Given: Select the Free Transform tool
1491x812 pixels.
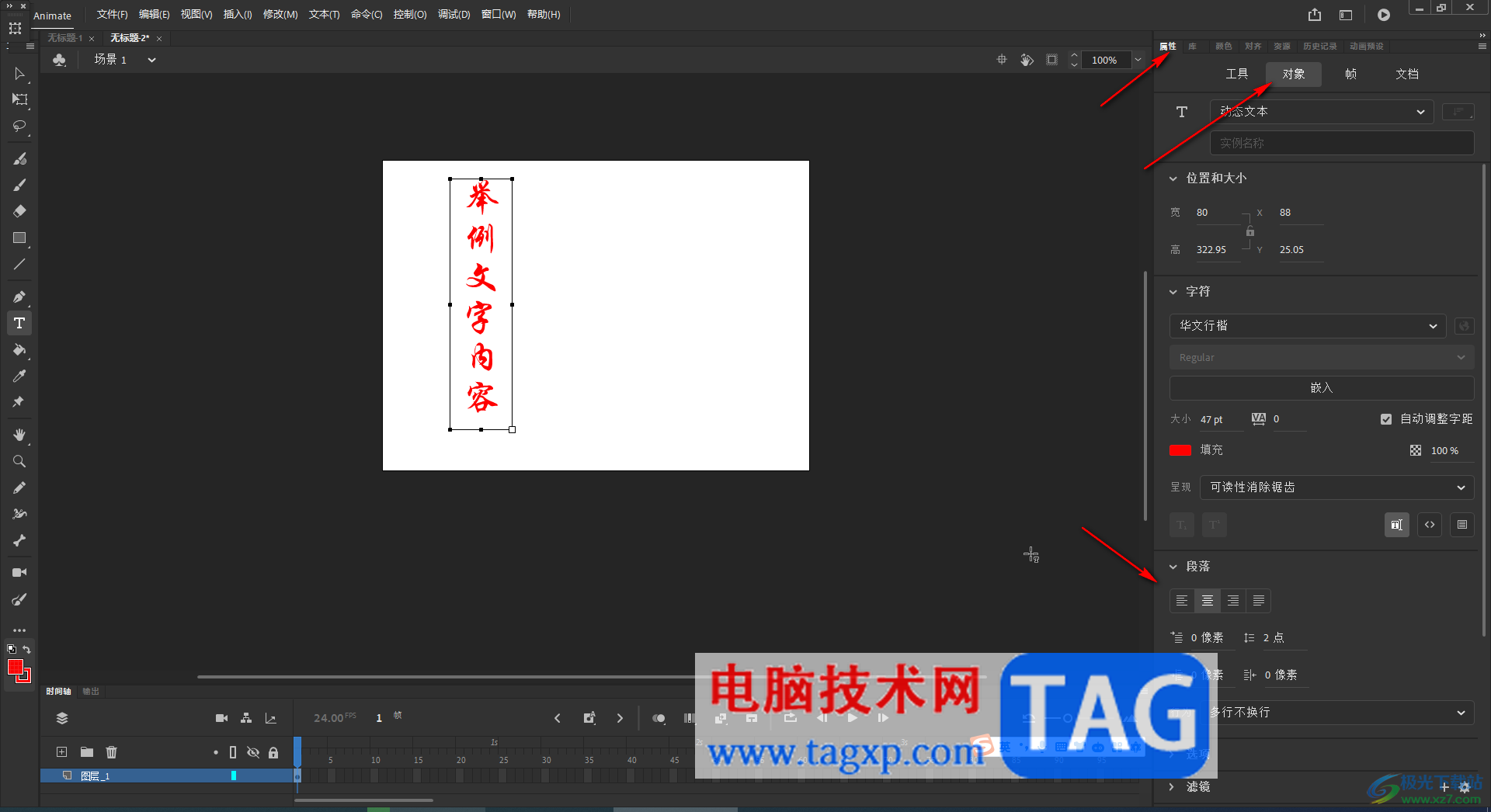Looking at the screenshot, I should coord(19,99).
